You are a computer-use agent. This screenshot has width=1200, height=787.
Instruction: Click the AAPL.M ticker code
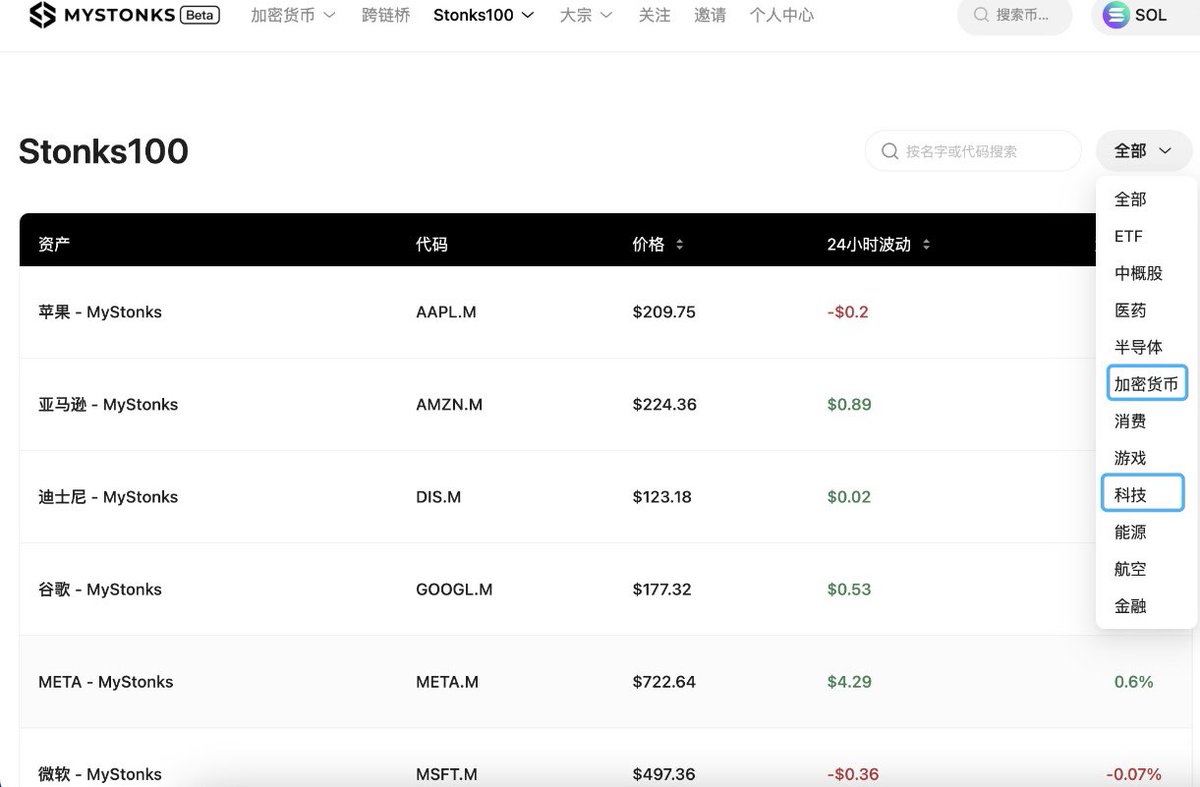coord(446,312)
